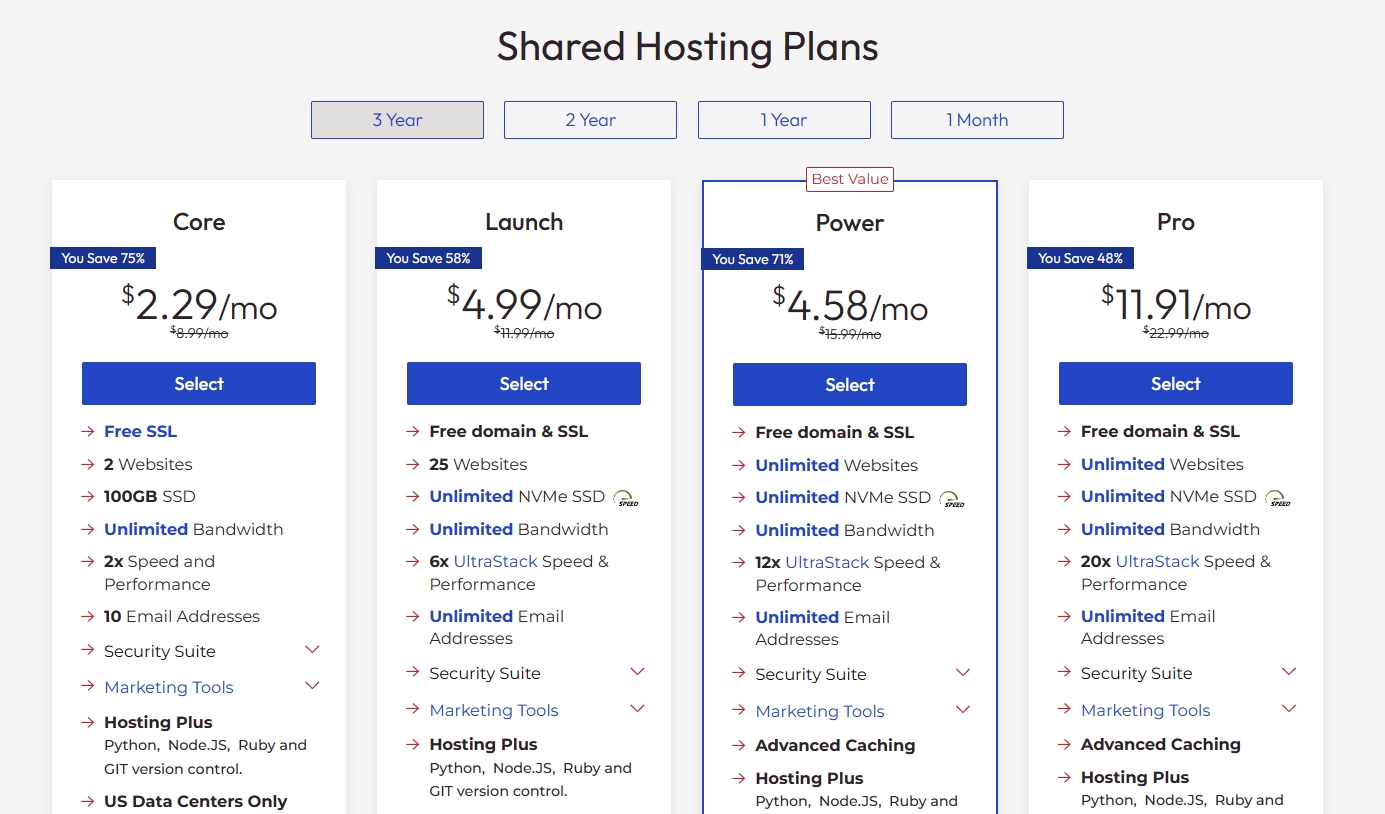Image resolution: width=1385 pixels, height=814 pixels.
Task: Select the Power hosting plan
Action: point(849,385)
